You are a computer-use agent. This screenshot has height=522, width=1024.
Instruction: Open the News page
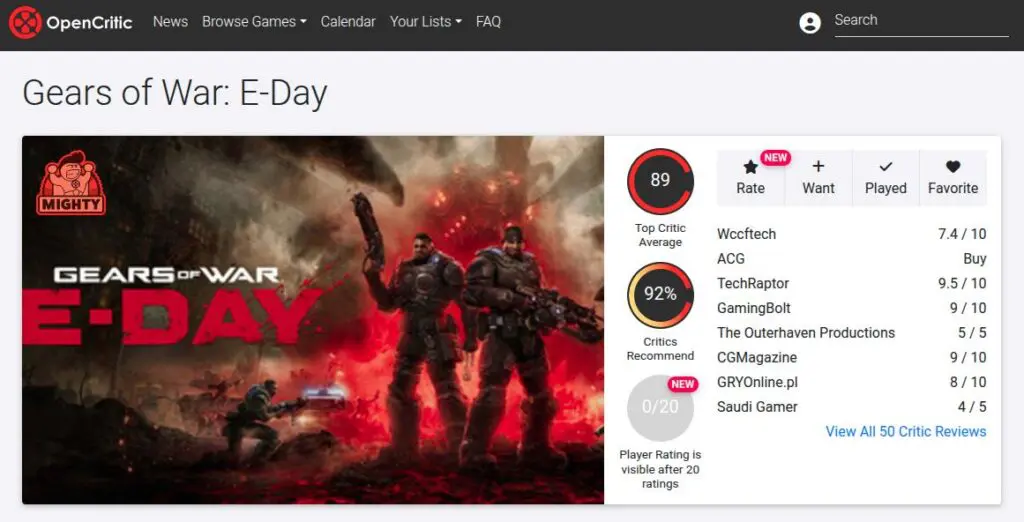(170, 22)
